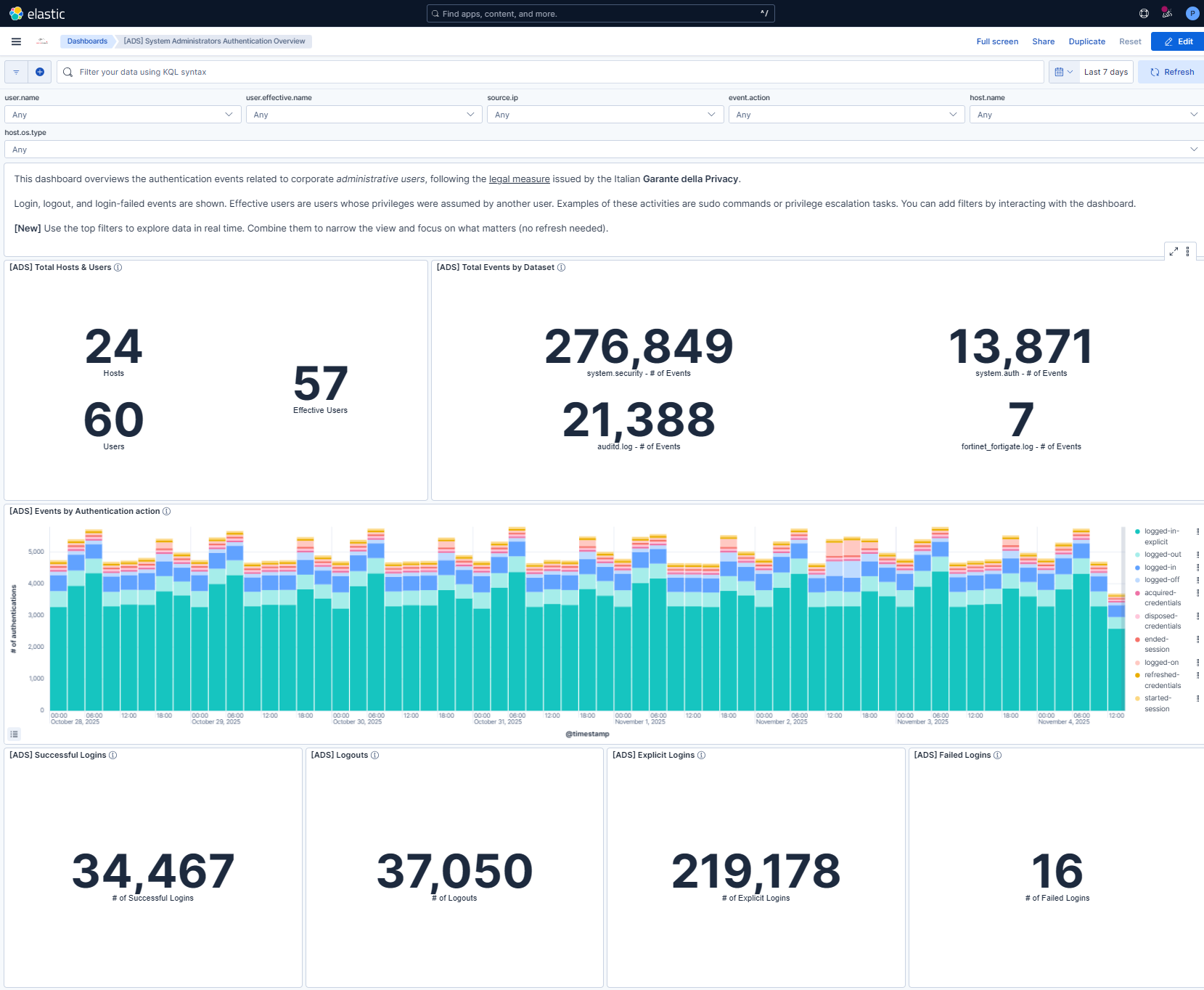Viewport: 1204px width, 990px height.
Task: Open the user profile avatar menu
Action: [1192, 13]
